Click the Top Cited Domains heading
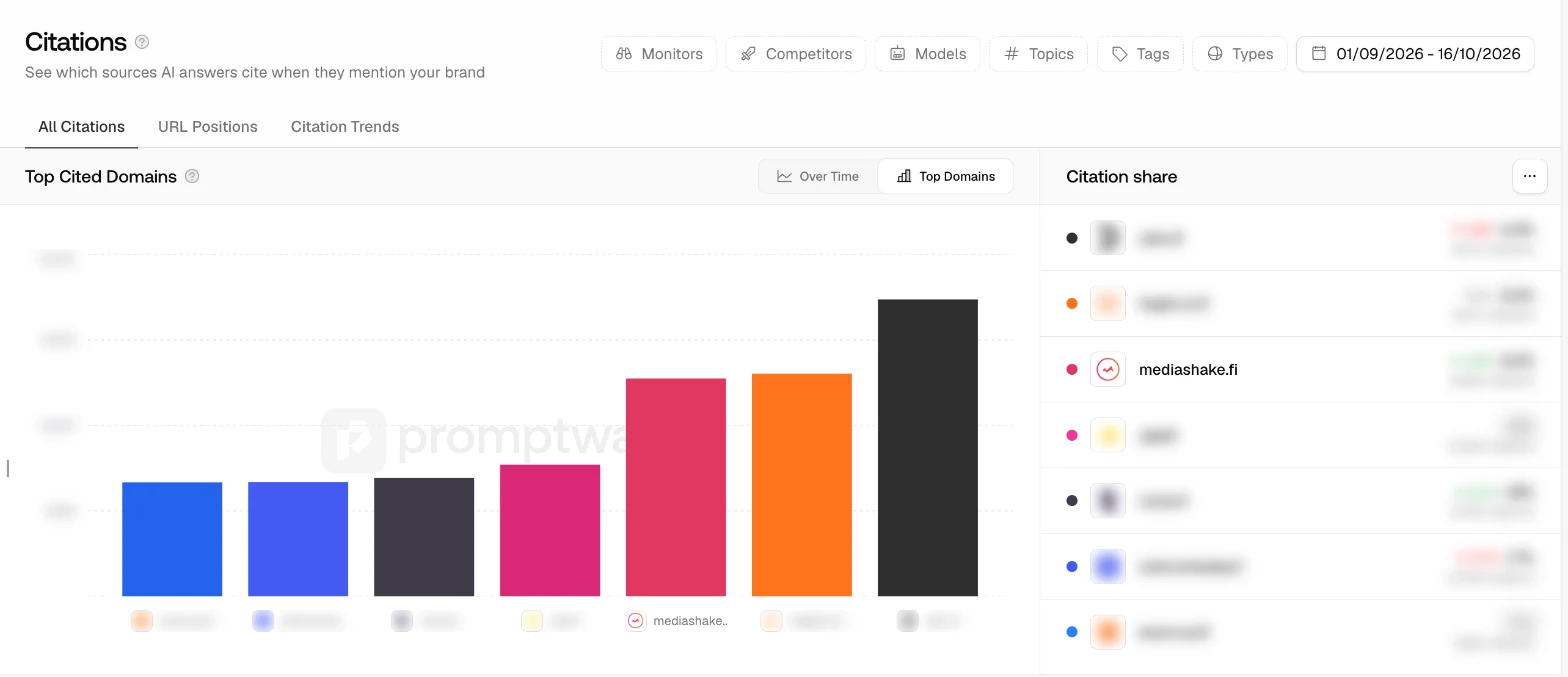Screen dimensions: 1568x677 [101, 177]
